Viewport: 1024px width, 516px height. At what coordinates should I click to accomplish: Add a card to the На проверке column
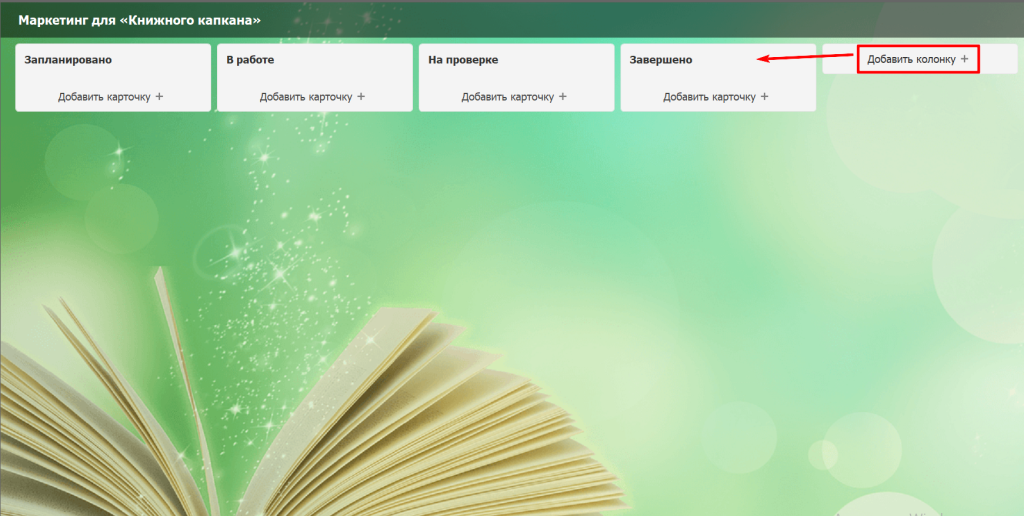pos(514,97)
